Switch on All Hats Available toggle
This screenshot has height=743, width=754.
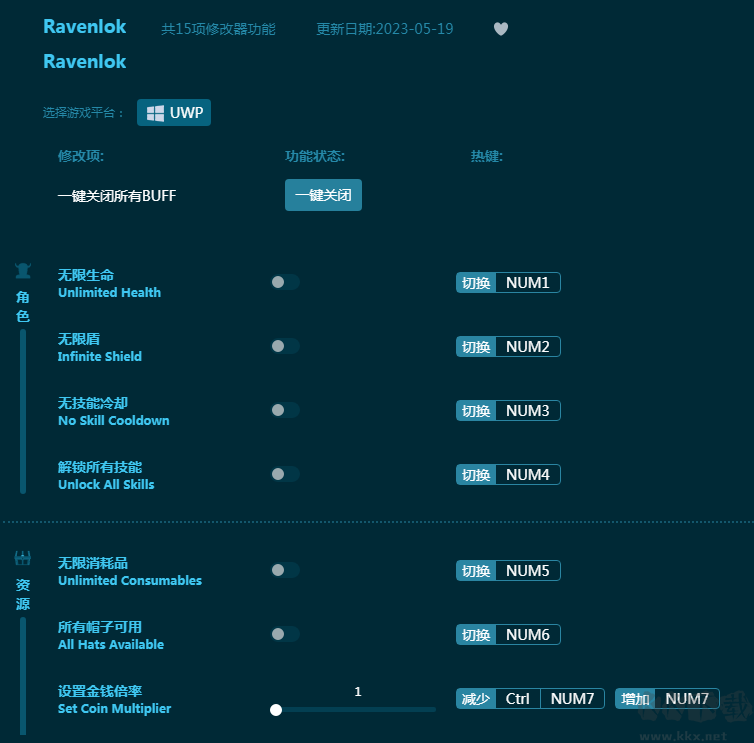pos(285,634)
